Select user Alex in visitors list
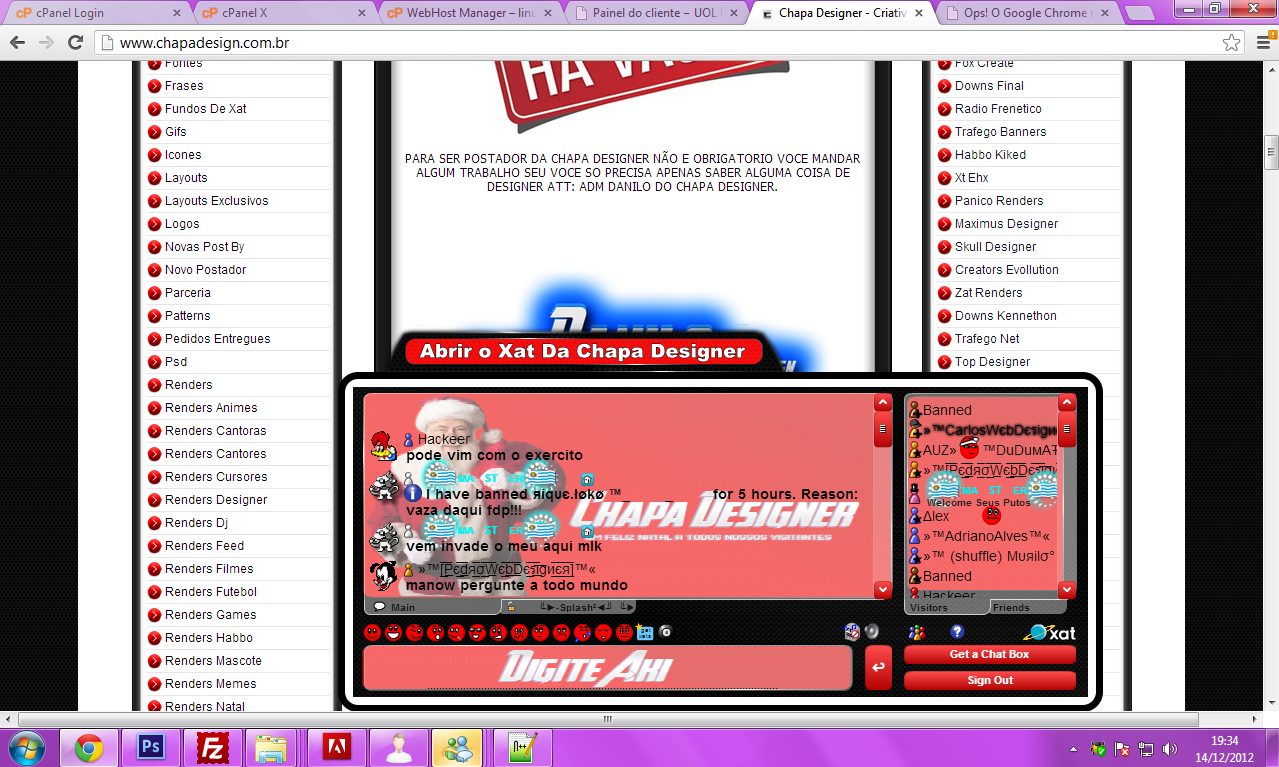The width and height of the screenshot is (1279, 767). 936,517
